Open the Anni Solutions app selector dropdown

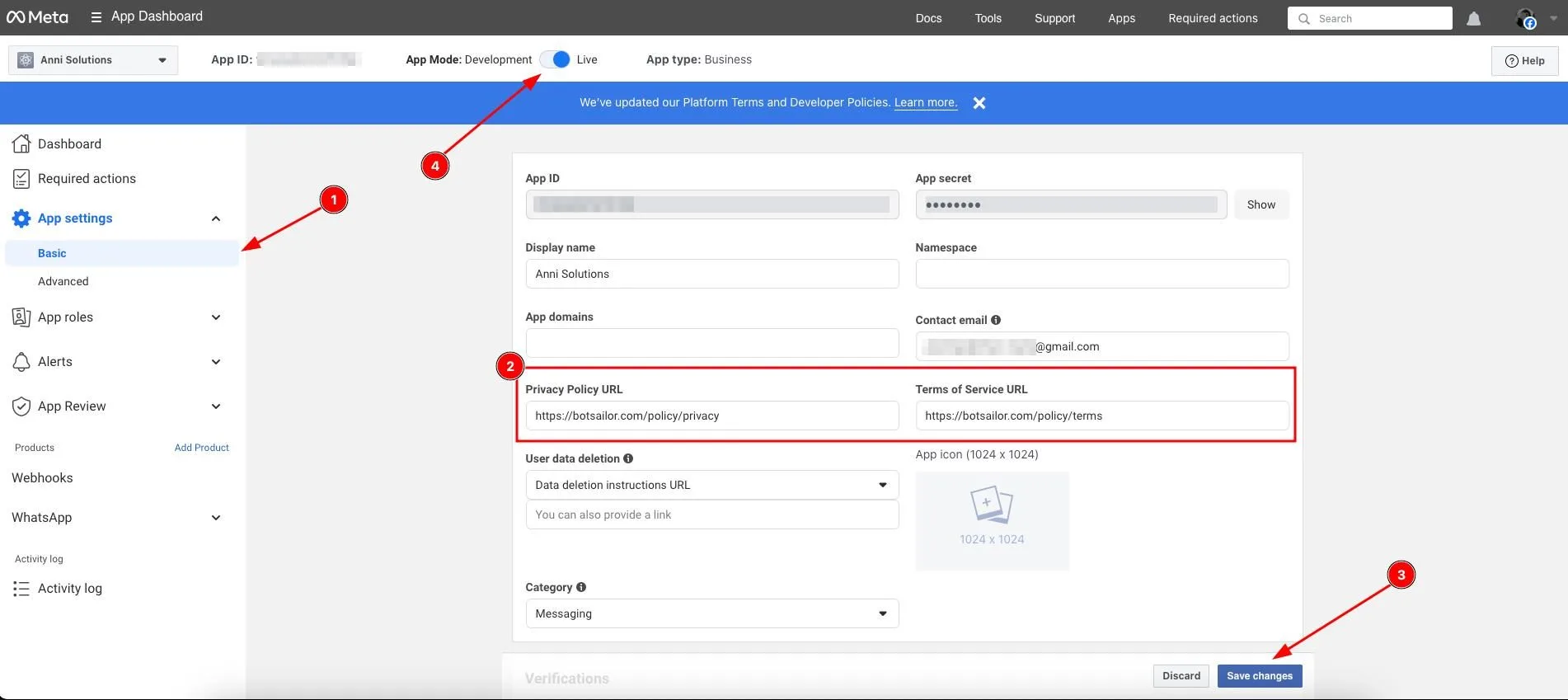click(x=93, y=60)
